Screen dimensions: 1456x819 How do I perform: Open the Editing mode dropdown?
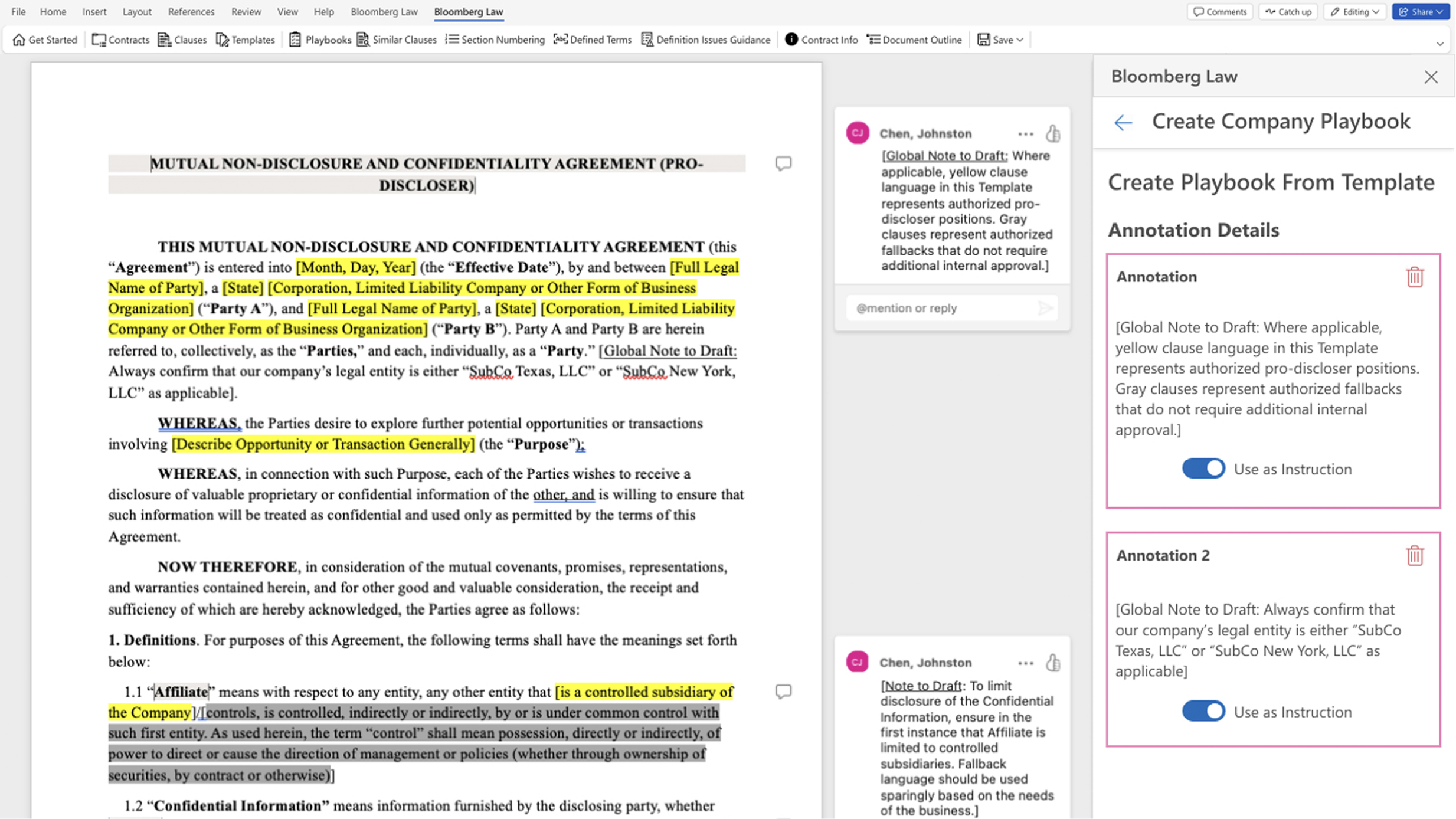point(1354,12)
